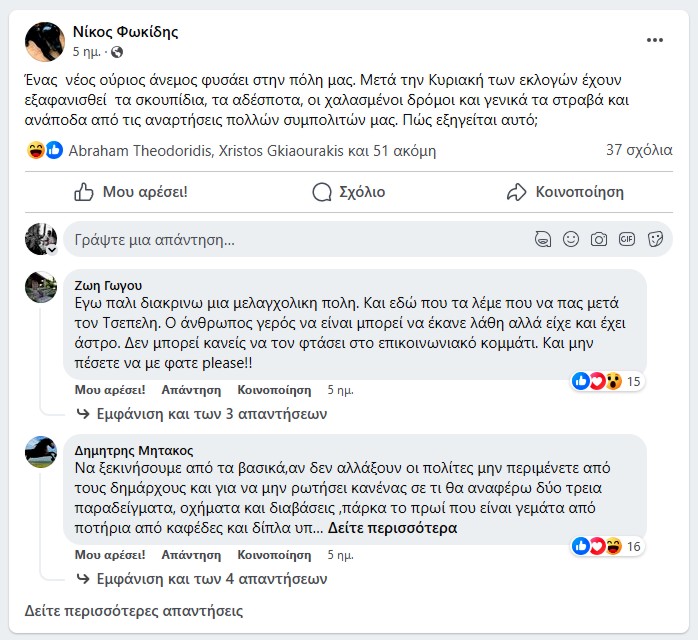Open the sticker picker in reply box
Screen dimensions: 698x640
656,239
